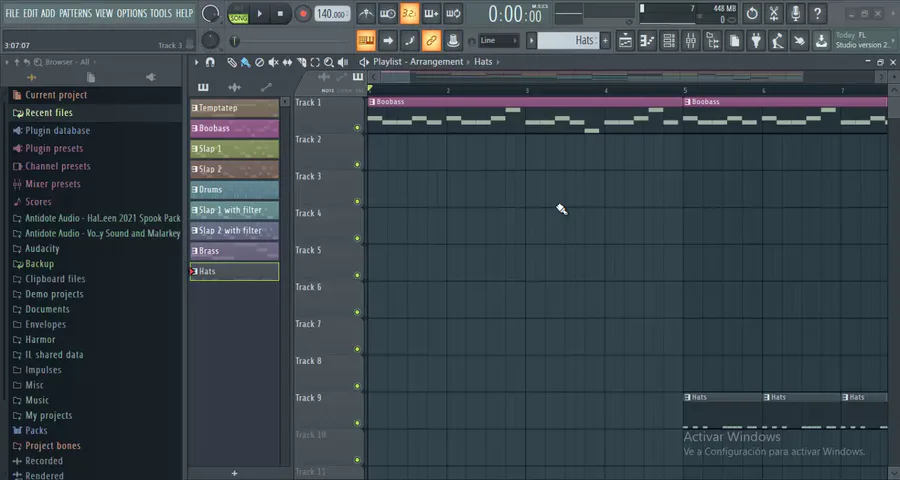Toggle the metronome button
Screen dimensions: 900x480
tap(366, 13)
